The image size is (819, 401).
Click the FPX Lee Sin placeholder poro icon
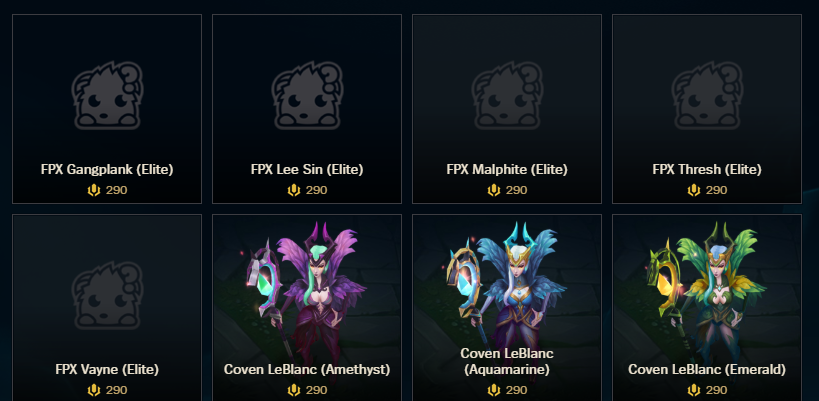pyautogui.click(x=307, y=96)
